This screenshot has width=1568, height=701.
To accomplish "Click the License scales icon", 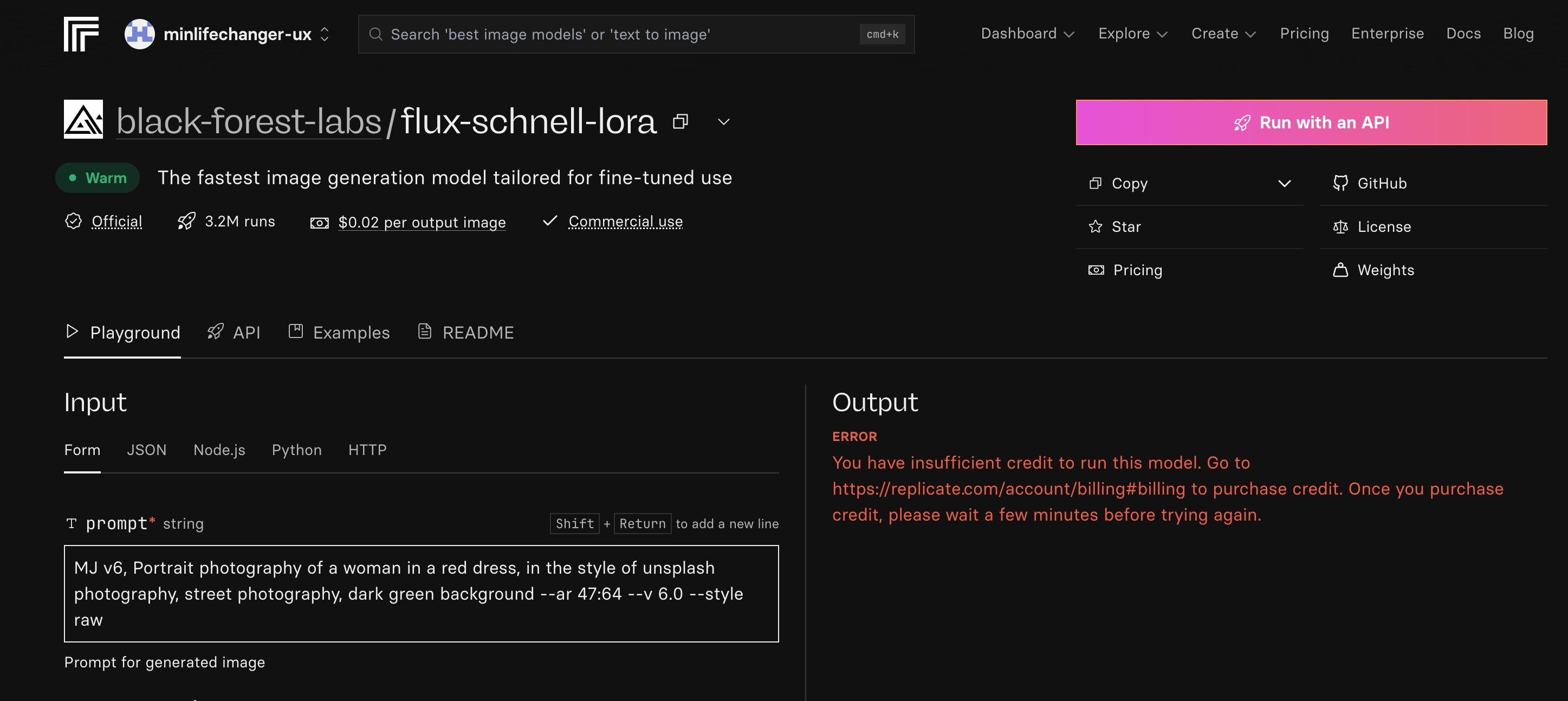I will [1340, 227].
